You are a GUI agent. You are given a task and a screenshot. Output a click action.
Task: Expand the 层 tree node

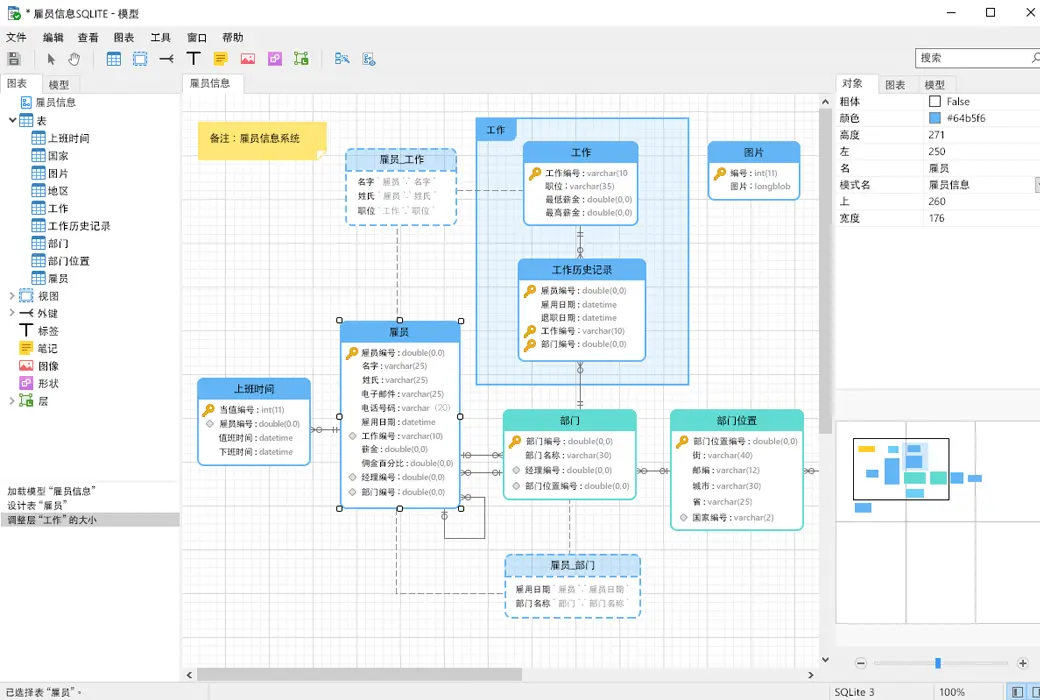(x=12, y=400)
